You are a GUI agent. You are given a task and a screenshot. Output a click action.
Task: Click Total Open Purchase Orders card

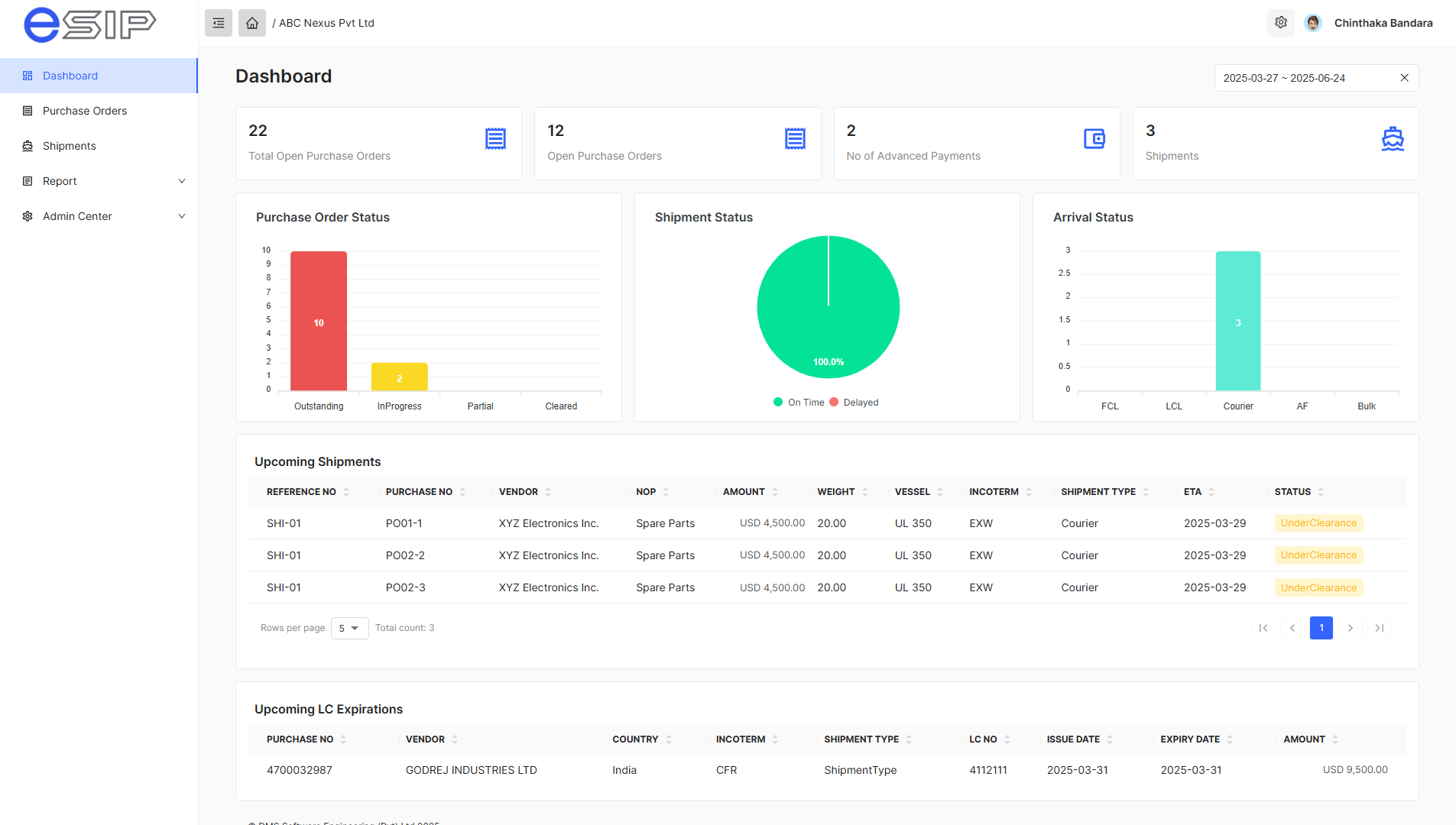tap(378, 144)
